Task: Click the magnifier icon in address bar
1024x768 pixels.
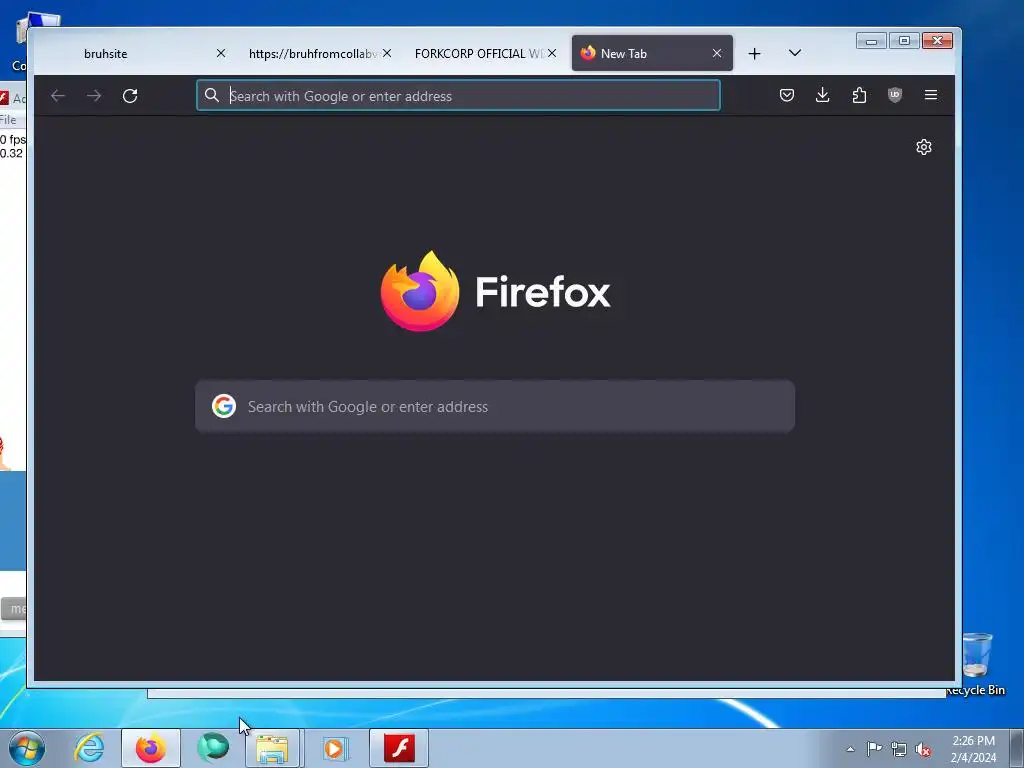Action: point(212,95)
